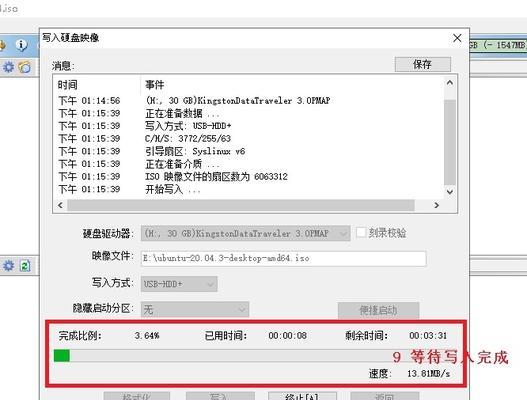527x400 pixels.
Task: Expand the 隐藏启动分区 dropdown
Action: 195,309
